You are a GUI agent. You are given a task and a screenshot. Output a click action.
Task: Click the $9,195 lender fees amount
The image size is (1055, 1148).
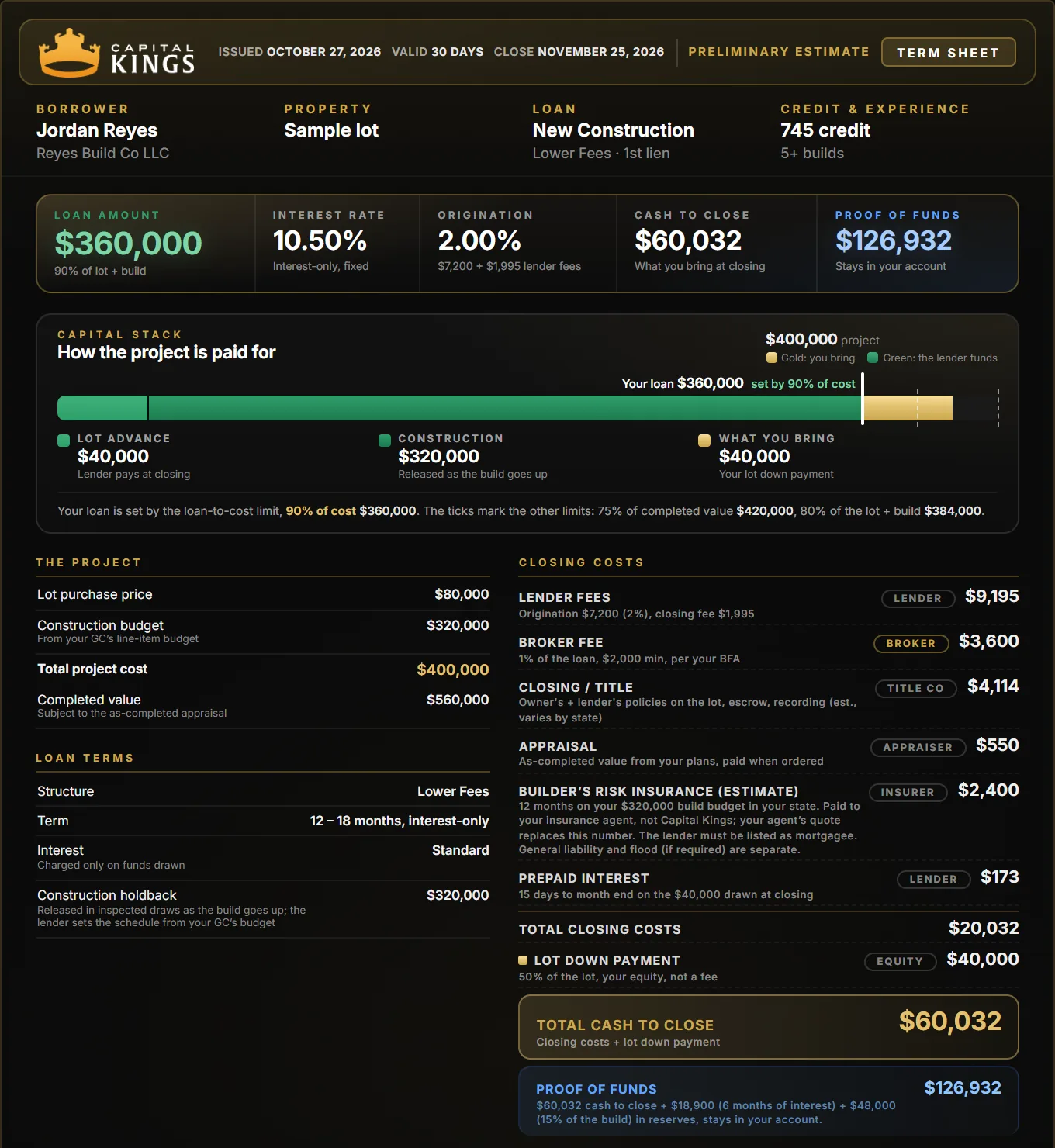pyautogui.click(x=992, y=596)
